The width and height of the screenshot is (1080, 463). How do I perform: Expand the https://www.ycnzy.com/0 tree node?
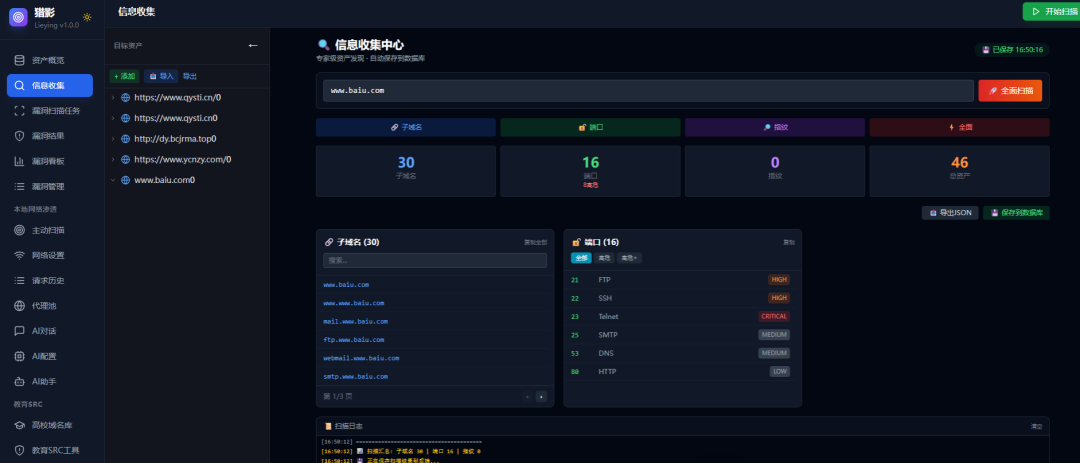pyautogui.click(x=113, y=160)
